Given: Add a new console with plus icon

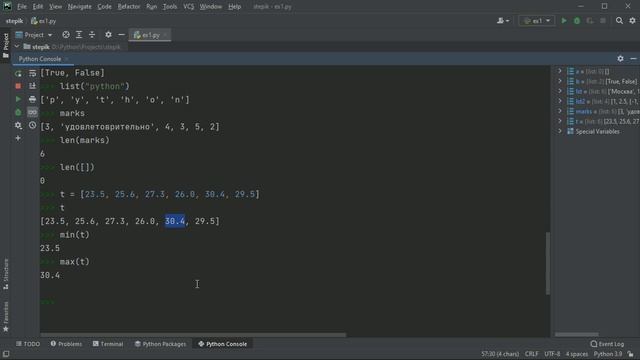Looking at the screenshot, I should click(18, 138).
